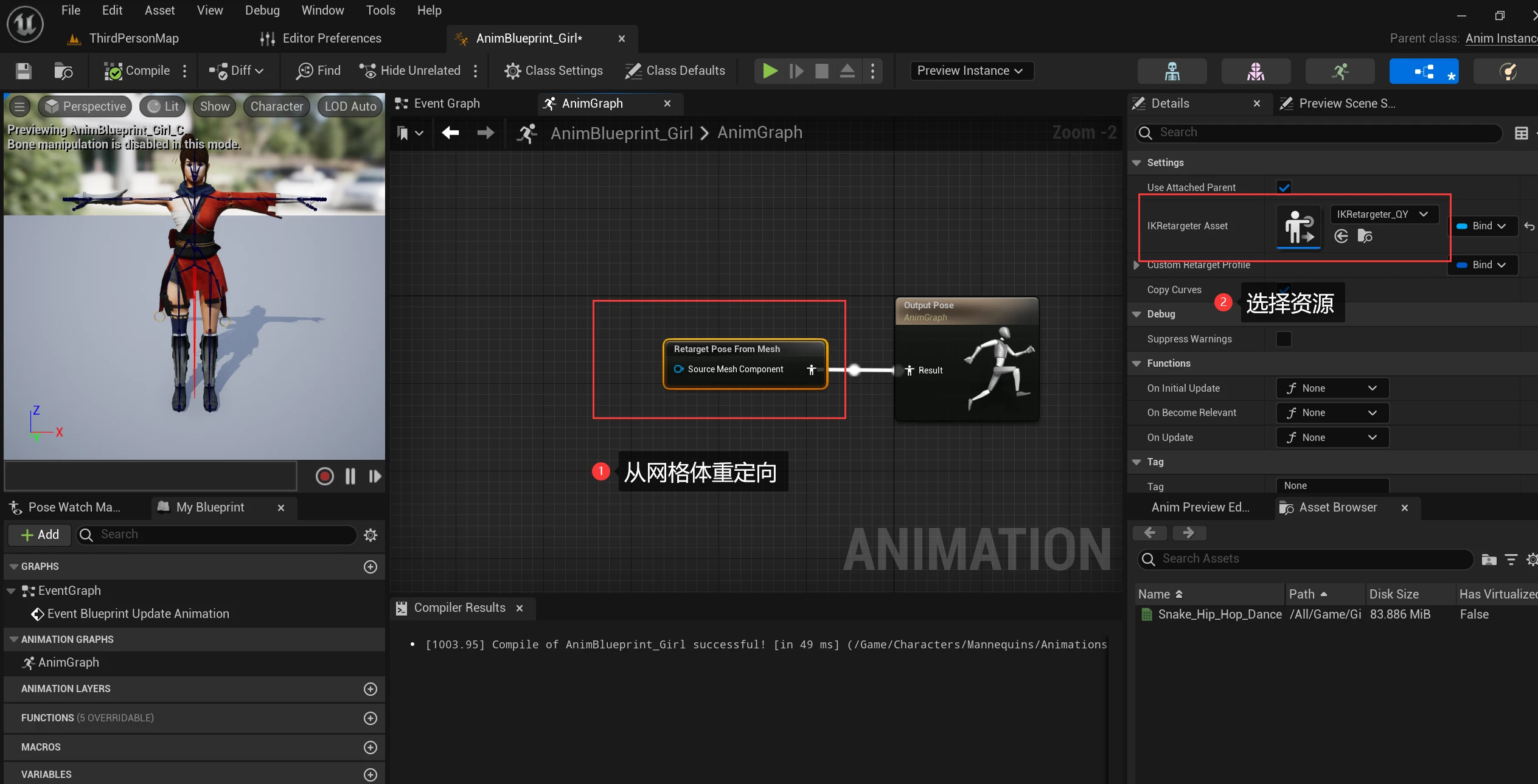
Task: Add a new animation layer
Action: pos(370,689)
